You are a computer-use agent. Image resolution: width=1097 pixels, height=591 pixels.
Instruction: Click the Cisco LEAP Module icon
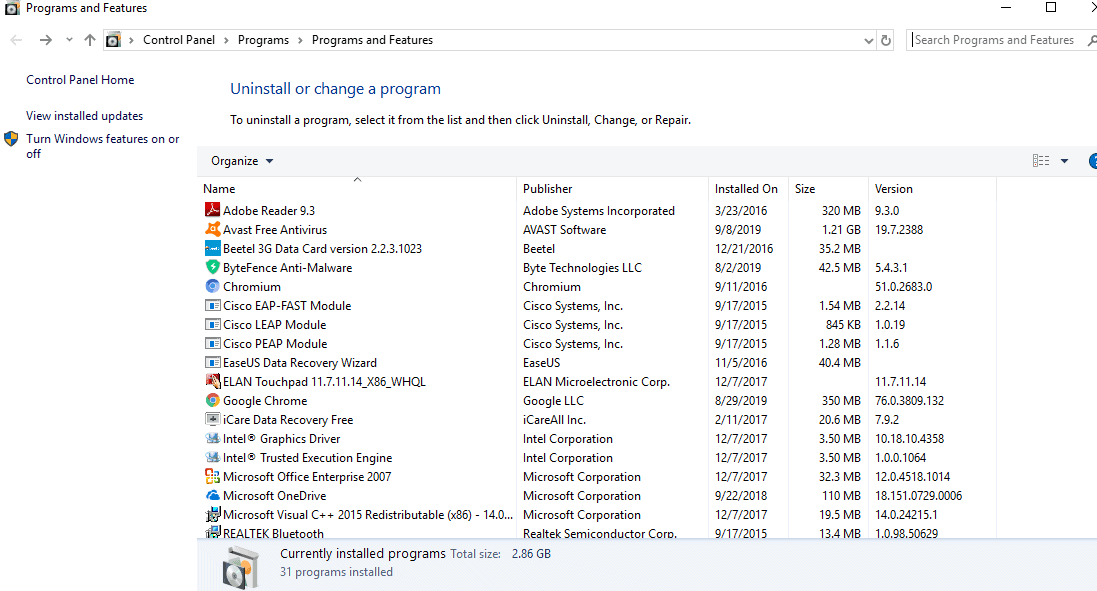(x=212, y=324)
